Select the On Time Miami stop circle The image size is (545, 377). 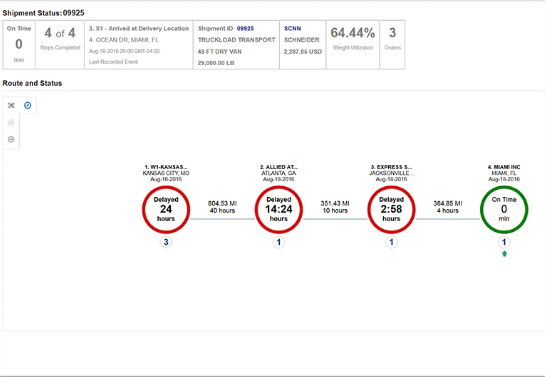coord(504,210)
